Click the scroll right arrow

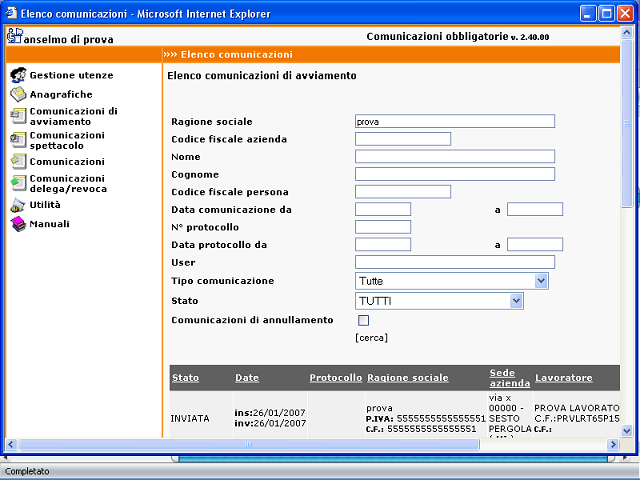tap(613, 444)
